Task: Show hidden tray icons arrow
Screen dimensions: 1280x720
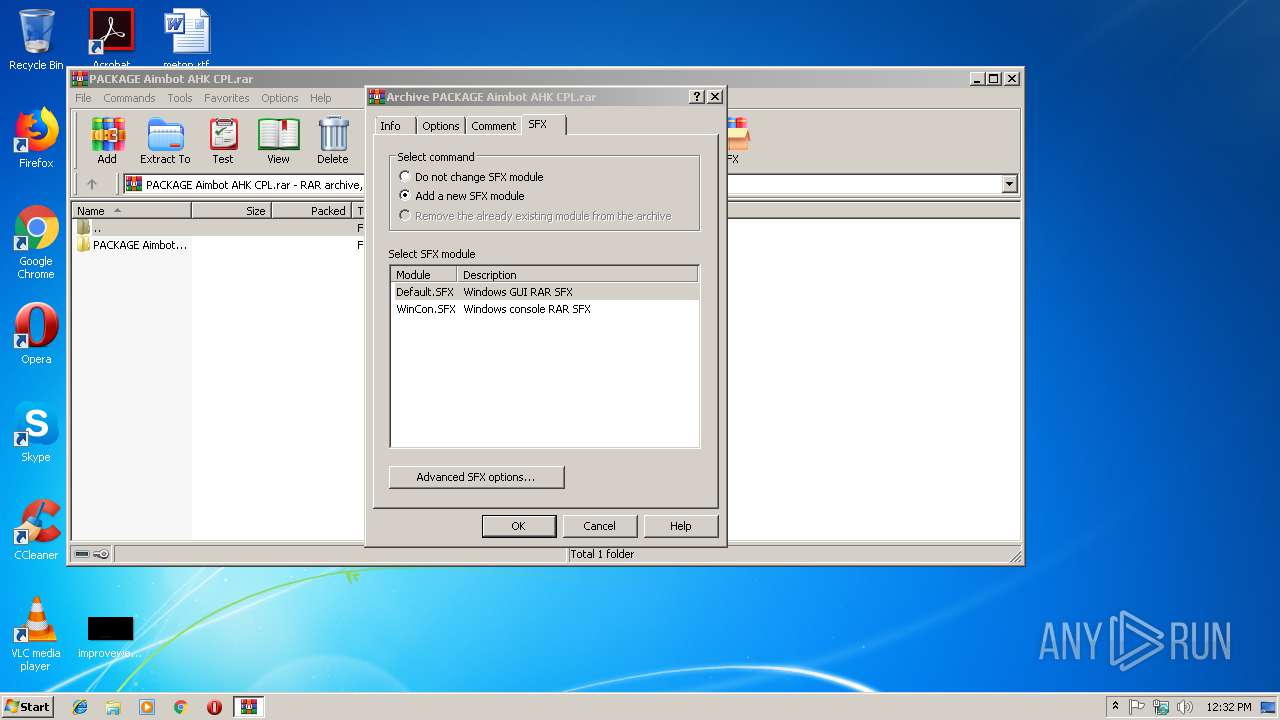Action: tap(1115, 706)
